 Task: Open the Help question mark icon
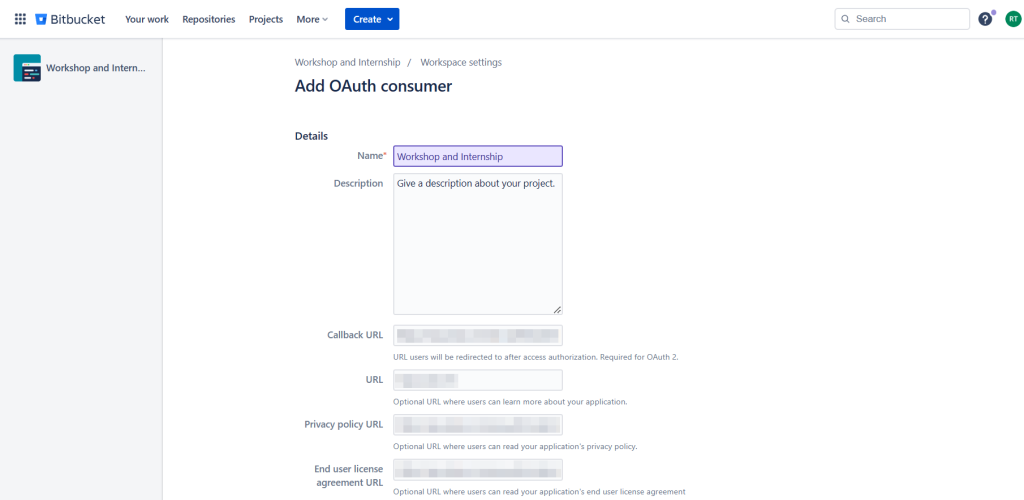985,19
